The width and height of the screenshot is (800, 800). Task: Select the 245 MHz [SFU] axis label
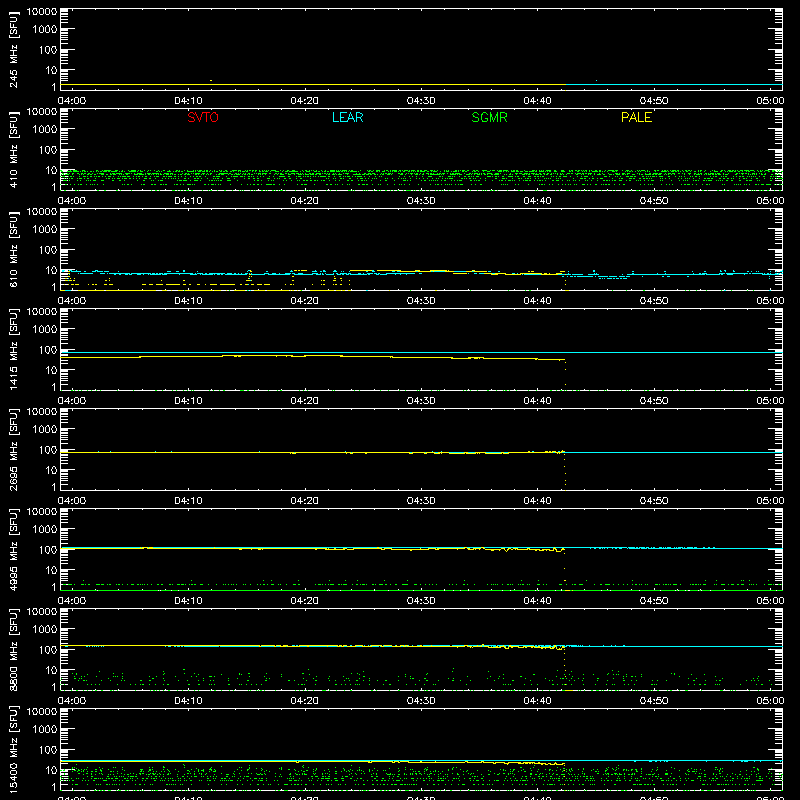[13, 49]
